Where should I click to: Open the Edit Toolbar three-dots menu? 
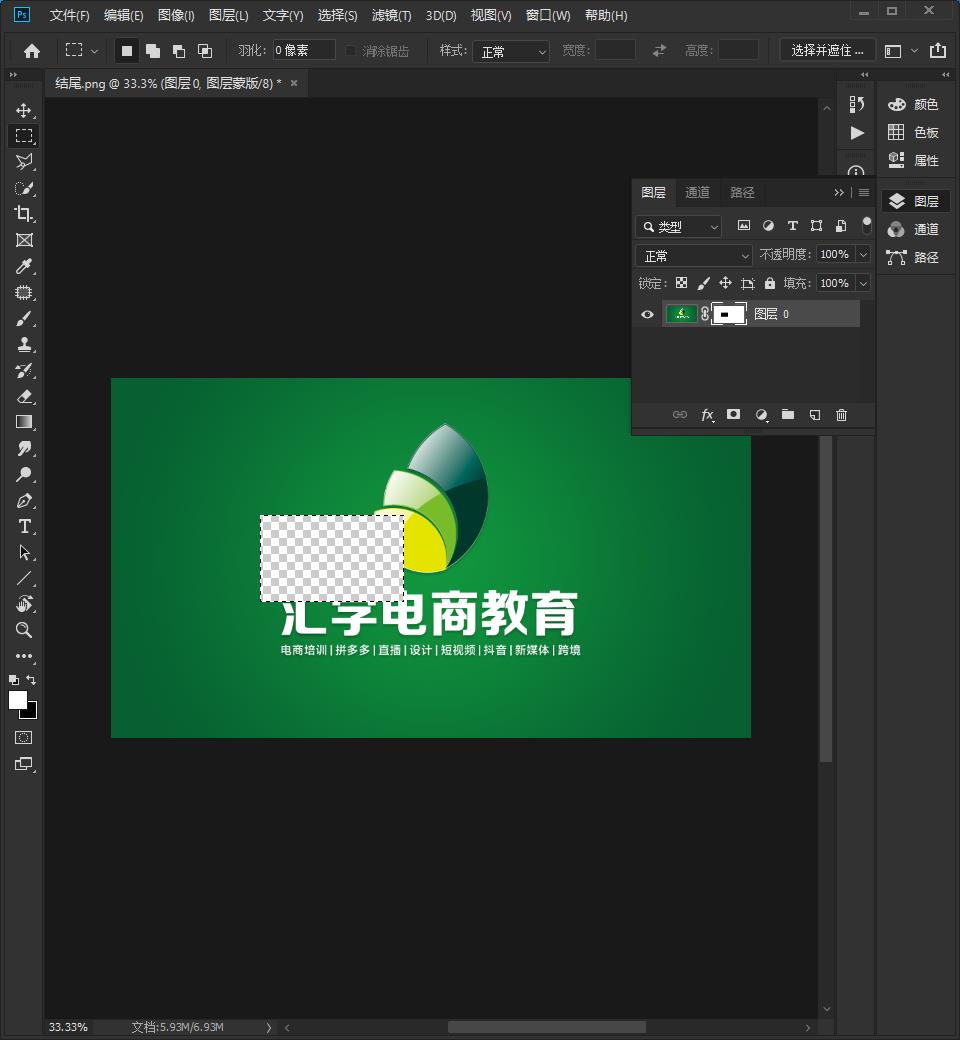point(24,656)
